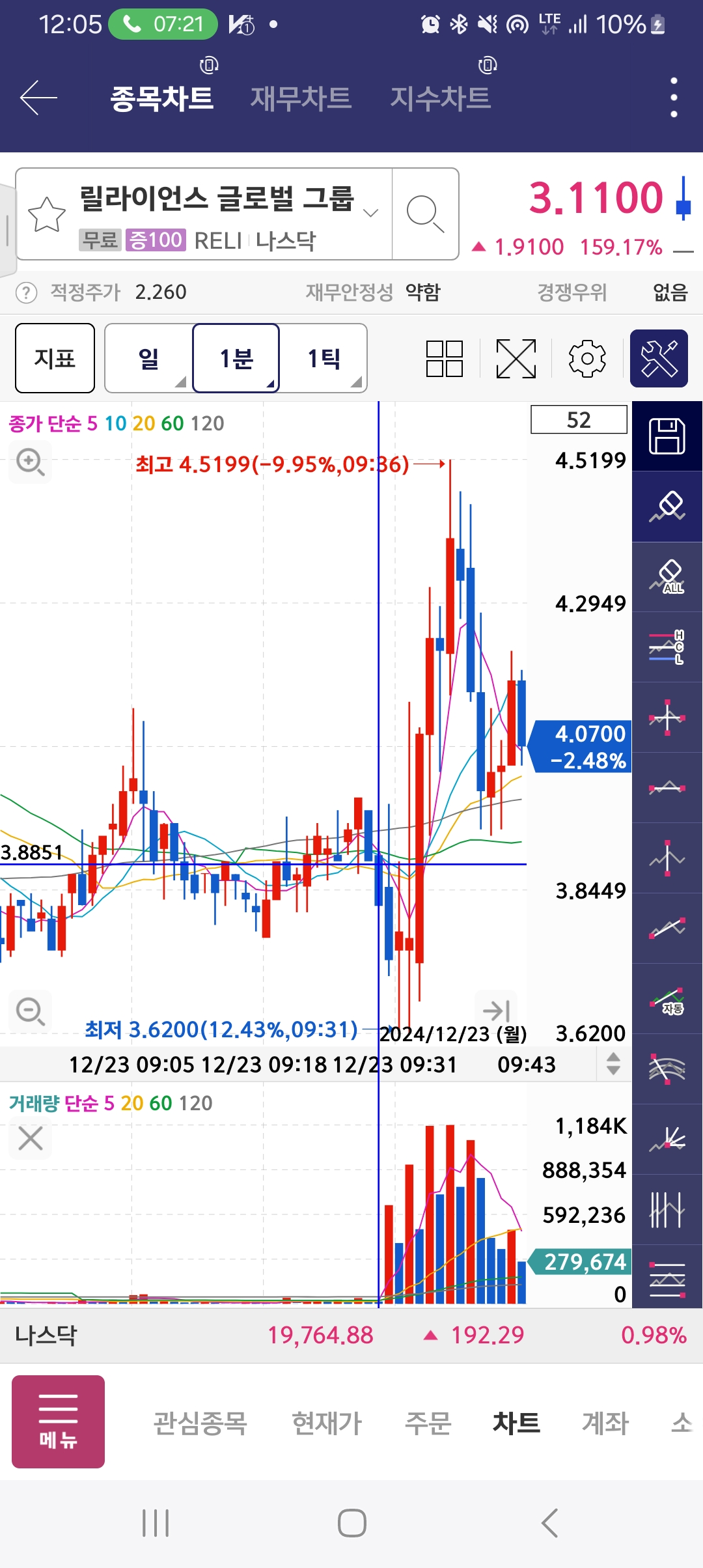
Task: Select the horizontal line drawing tool
Action: coord(667,788)
